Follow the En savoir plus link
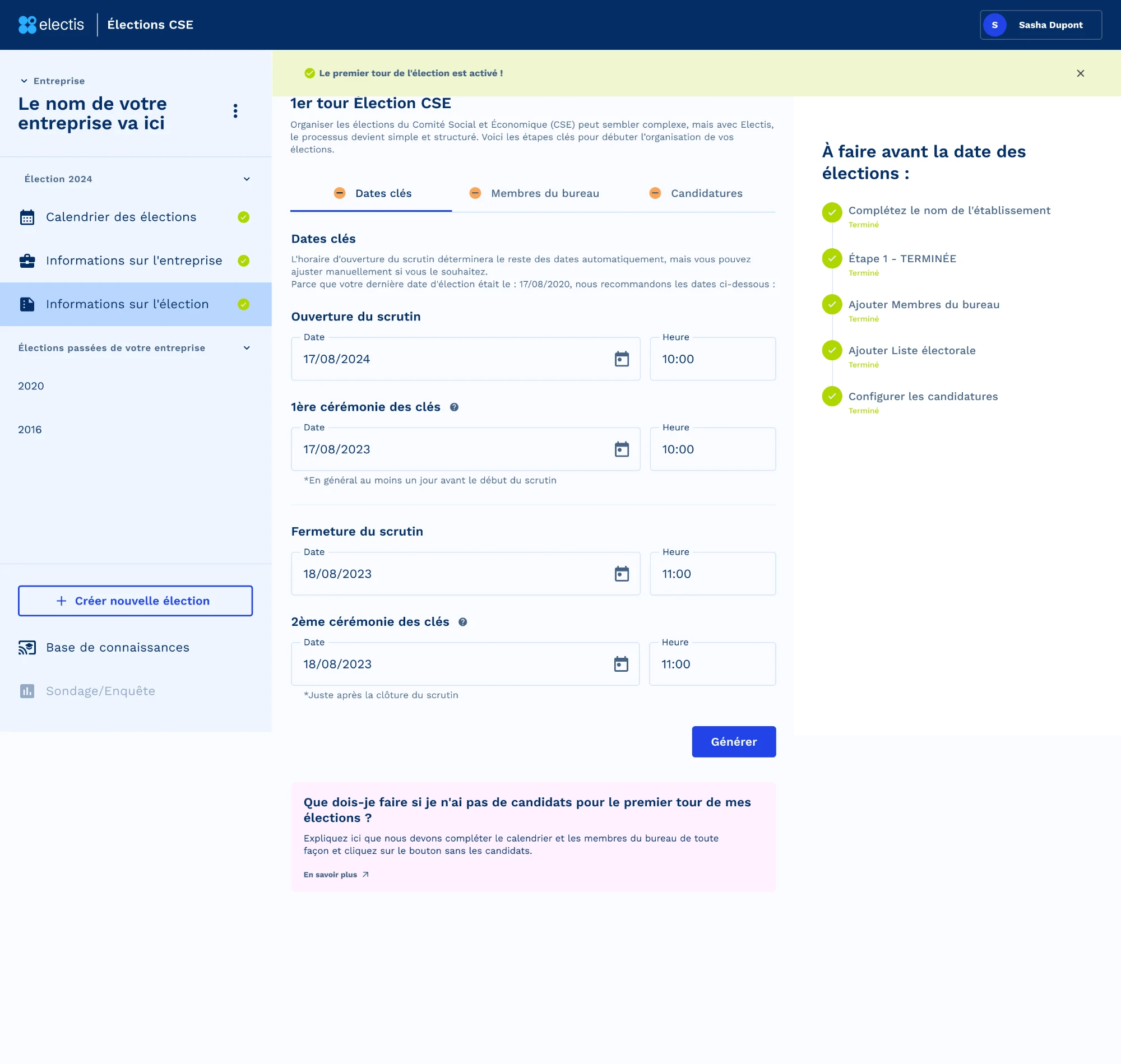Viewport: 1121px width, 1064px height. [336, 875]
